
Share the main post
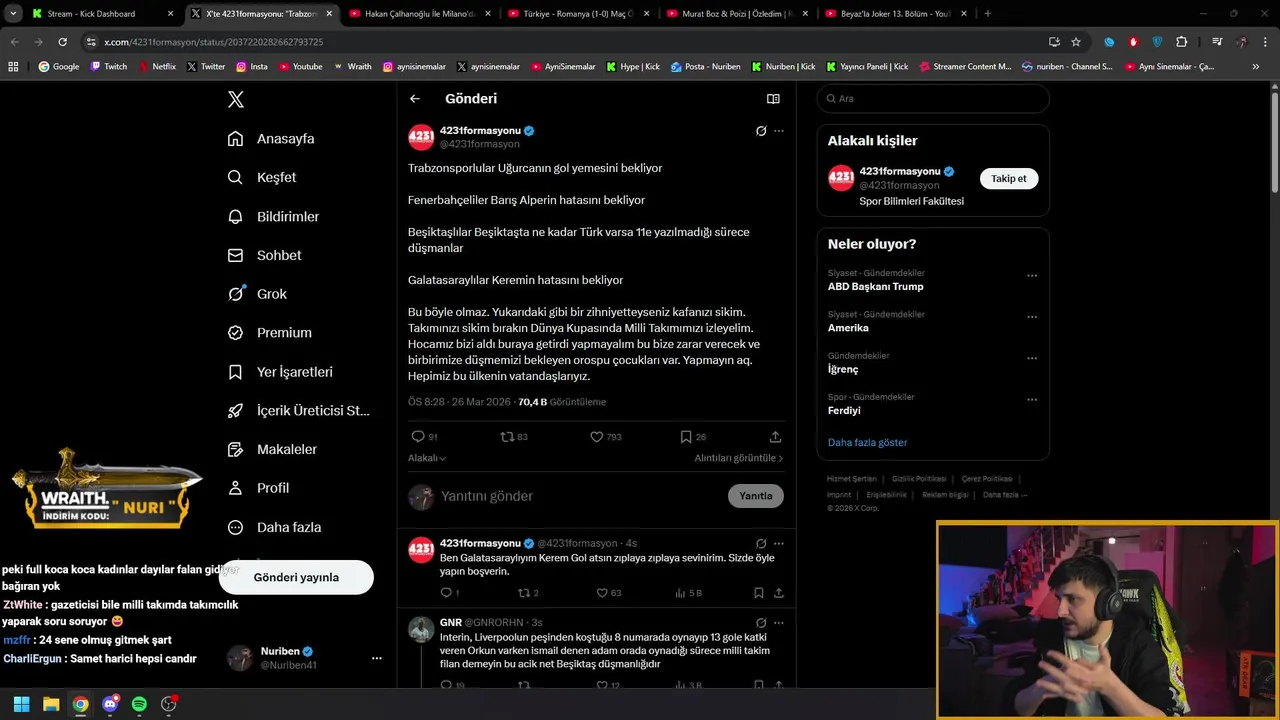click(x=775, y=437)
